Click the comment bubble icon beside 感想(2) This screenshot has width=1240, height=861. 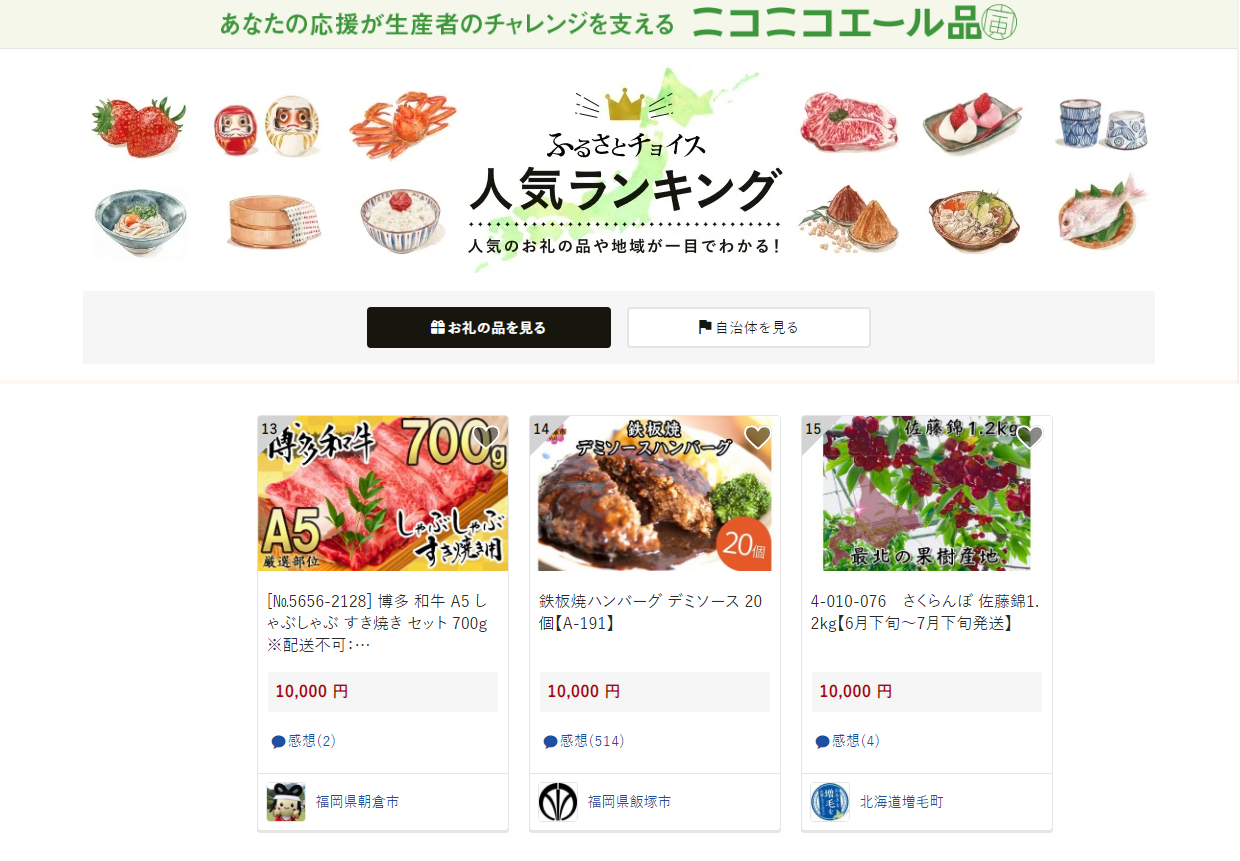tap(279, 742)
